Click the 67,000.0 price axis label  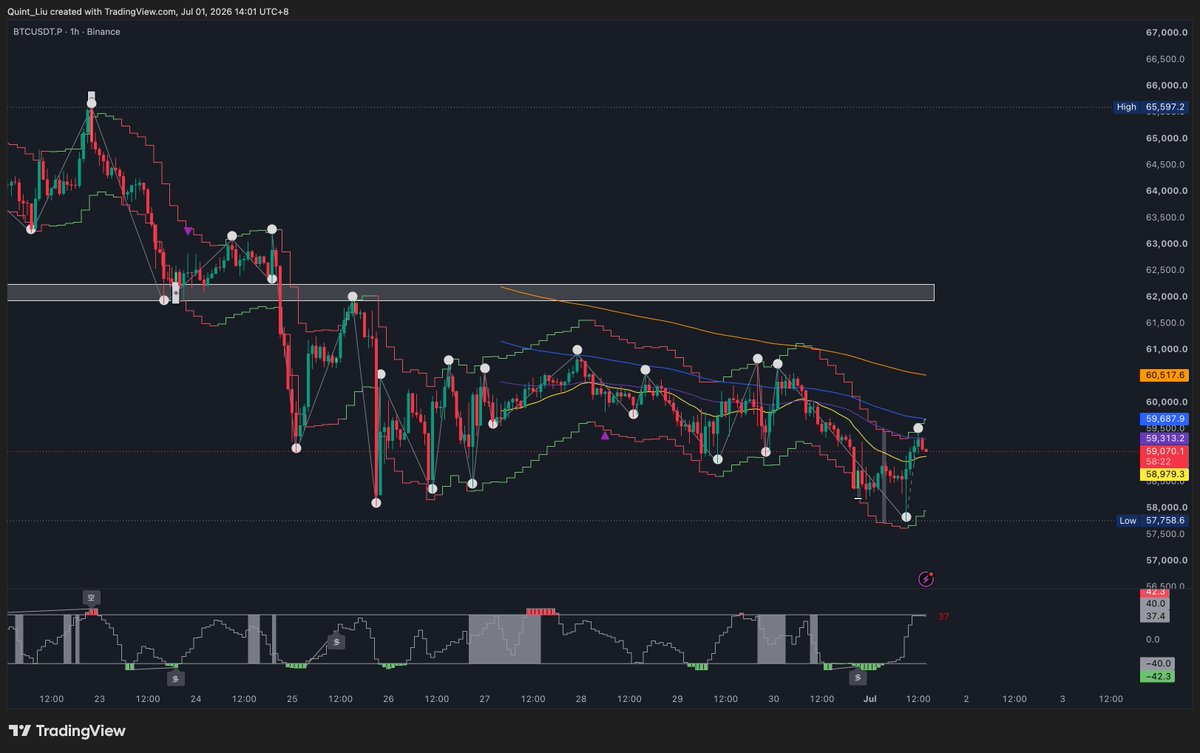pyautogui.click(x=1166, y=33)
